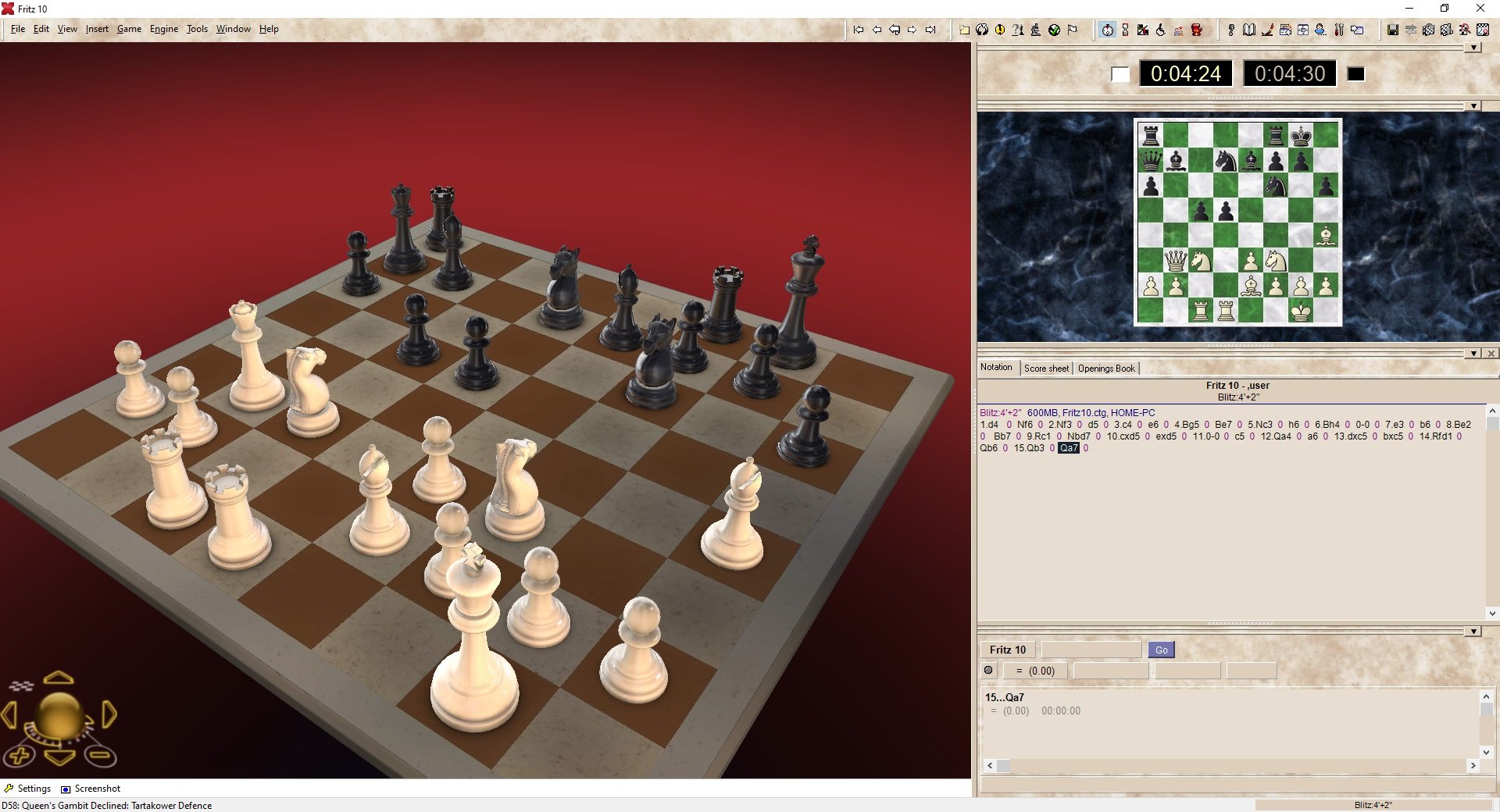The image size is (1500, 812).
Task: Open the Game menu
Action: 129,29
